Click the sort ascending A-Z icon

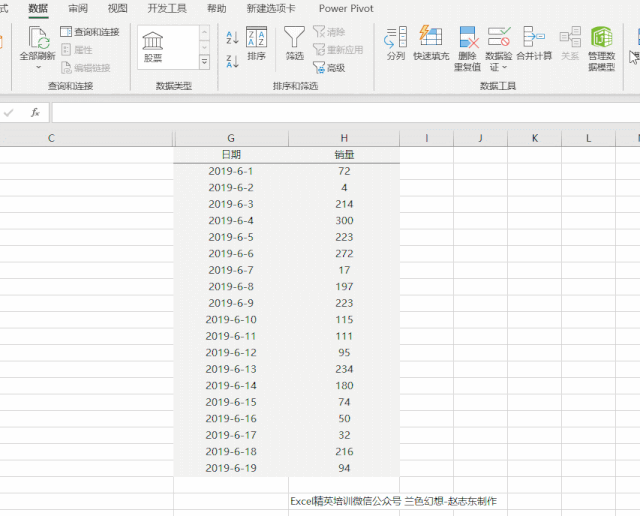pyautogui.click(x=232, y=38)
